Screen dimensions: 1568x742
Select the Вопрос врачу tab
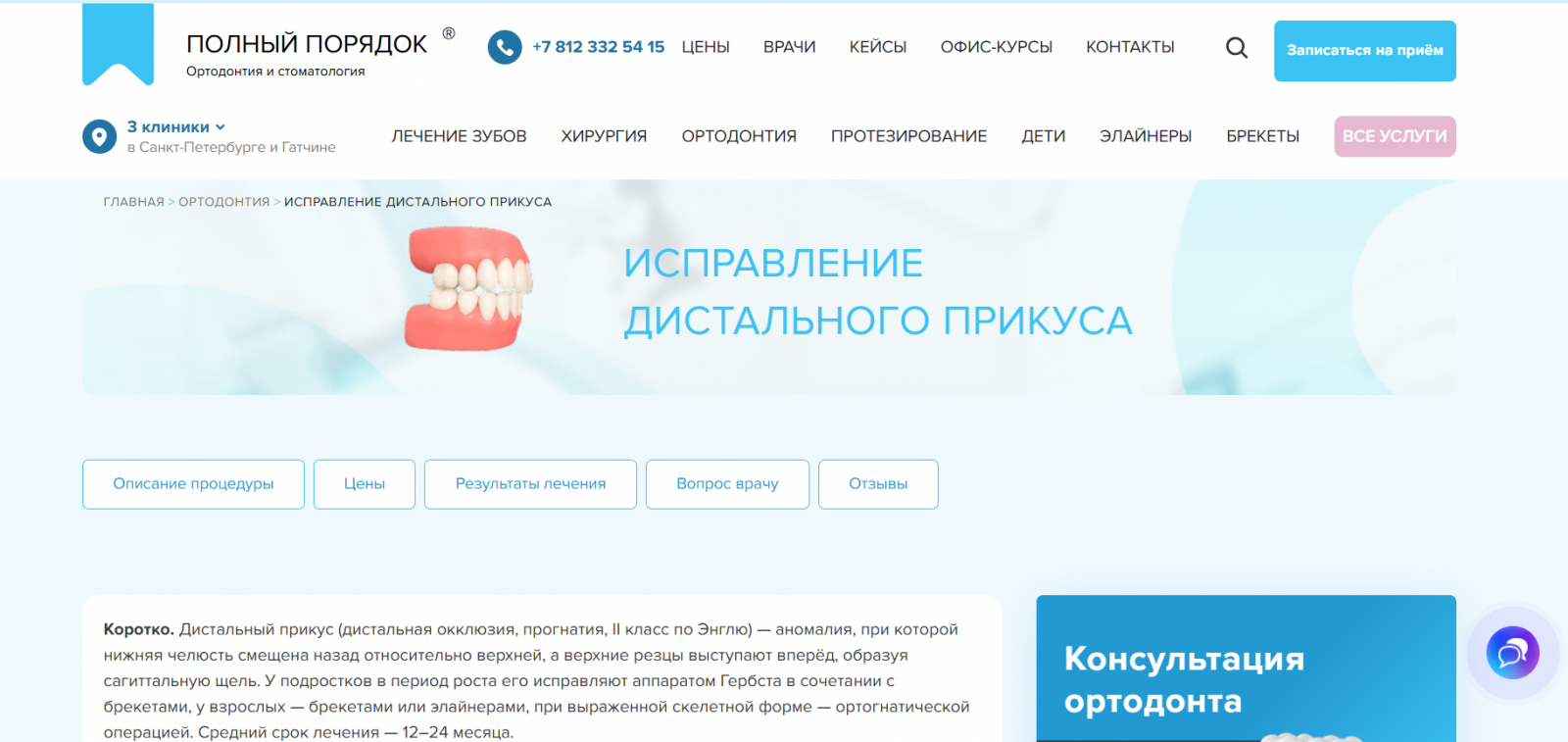point(727,484)
